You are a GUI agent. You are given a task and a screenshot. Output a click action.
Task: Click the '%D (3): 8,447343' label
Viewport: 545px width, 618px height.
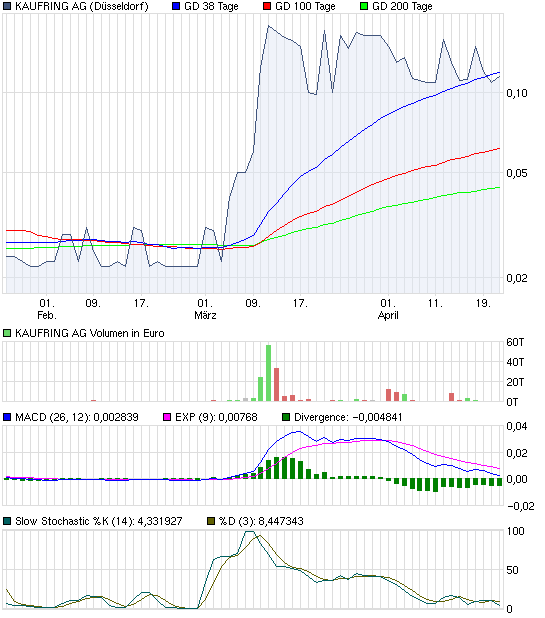click(x=261, y=521)
